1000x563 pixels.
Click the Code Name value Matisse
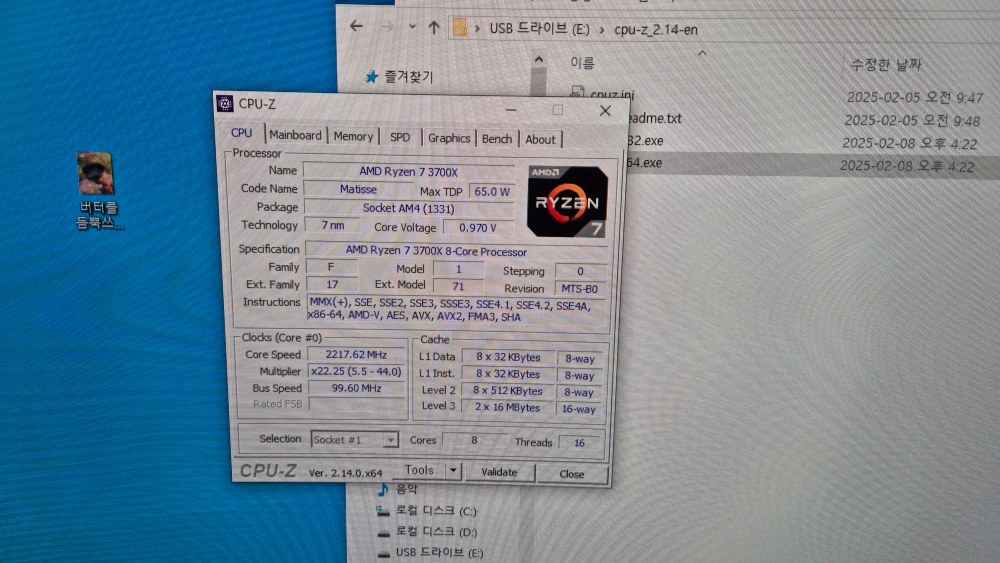coord(358,189)
